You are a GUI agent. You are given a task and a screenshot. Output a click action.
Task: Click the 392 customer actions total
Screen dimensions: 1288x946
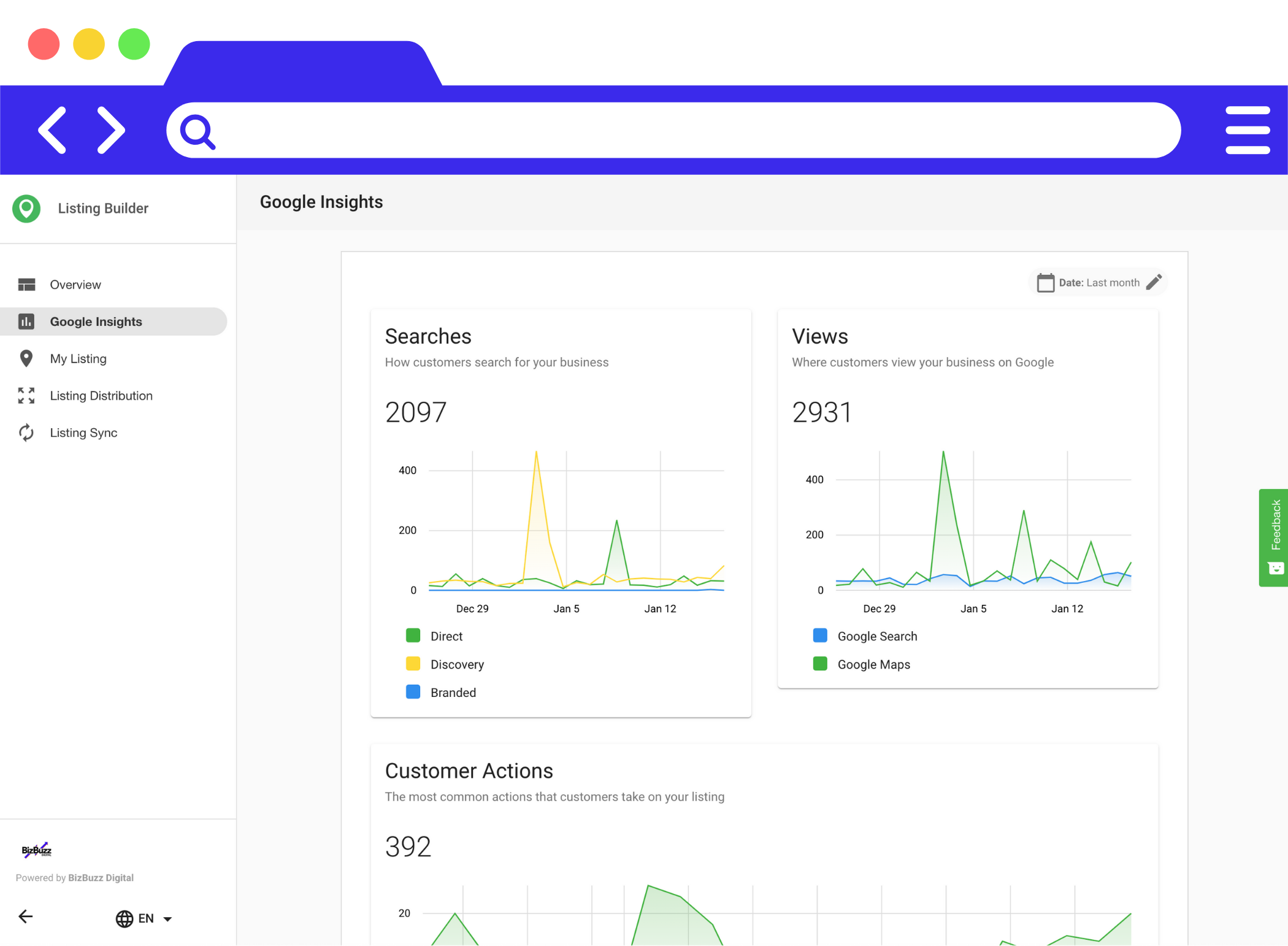point(408,847)
